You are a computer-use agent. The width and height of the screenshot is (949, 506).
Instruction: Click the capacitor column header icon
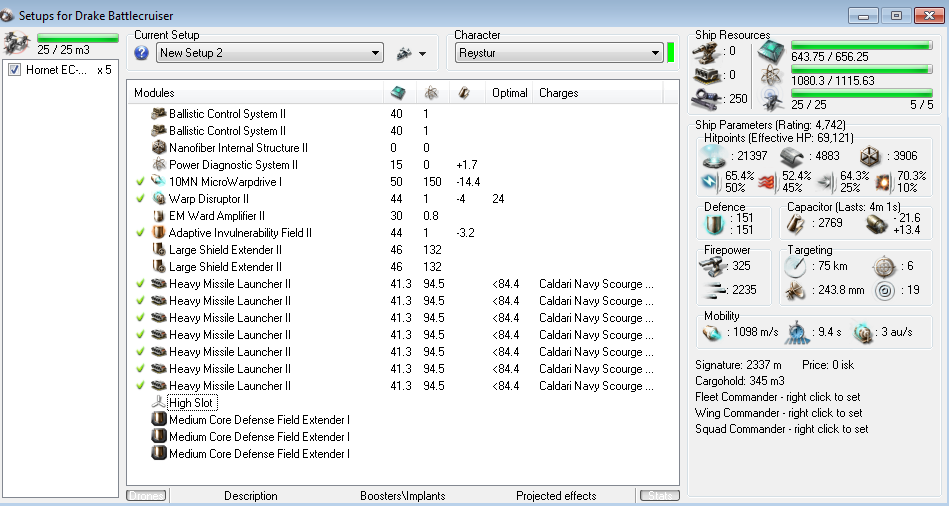point(464,93)
